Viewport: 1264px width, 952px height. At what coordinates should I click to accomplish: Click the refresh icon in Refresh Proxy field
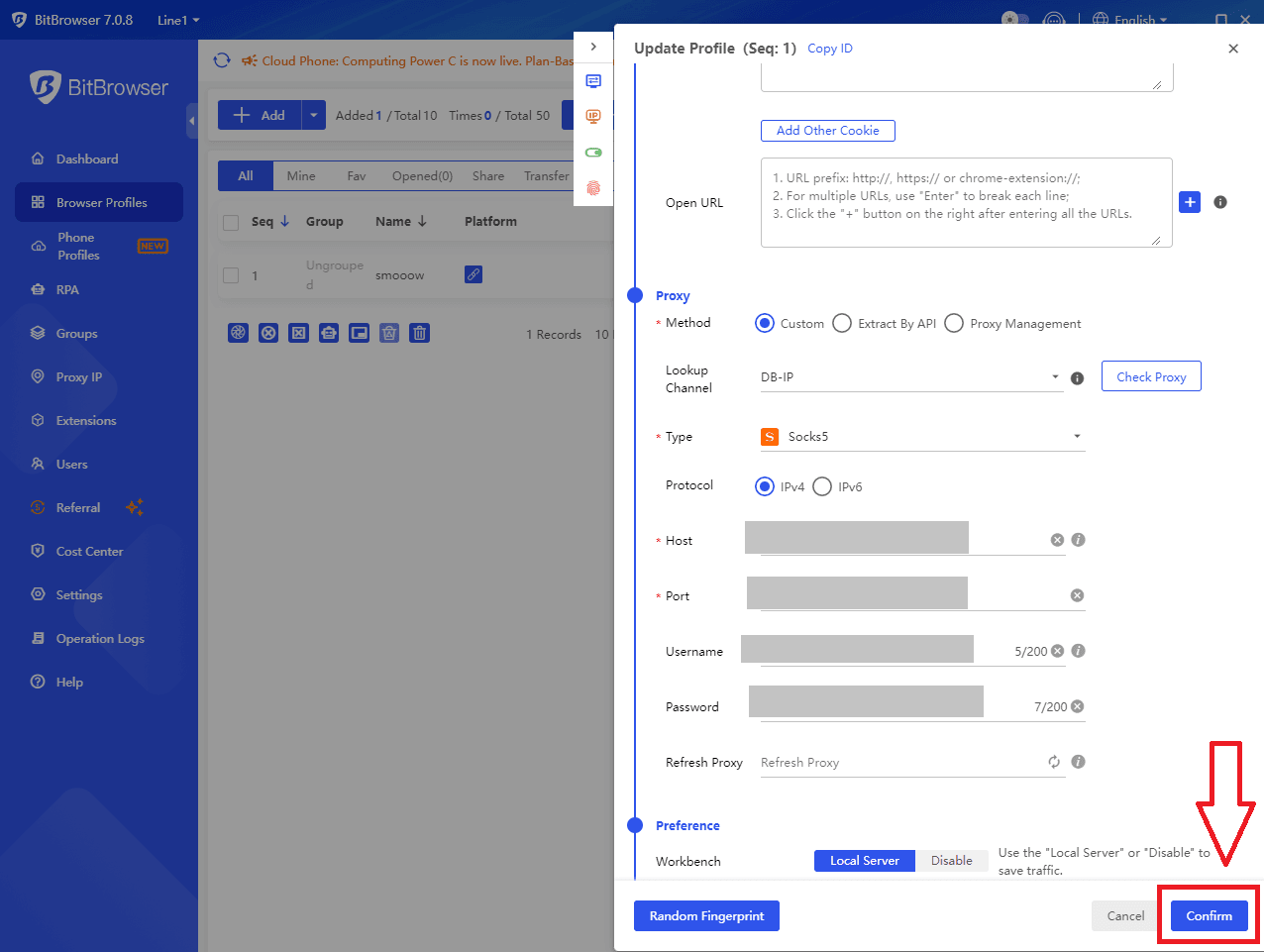pos(1054,762)
